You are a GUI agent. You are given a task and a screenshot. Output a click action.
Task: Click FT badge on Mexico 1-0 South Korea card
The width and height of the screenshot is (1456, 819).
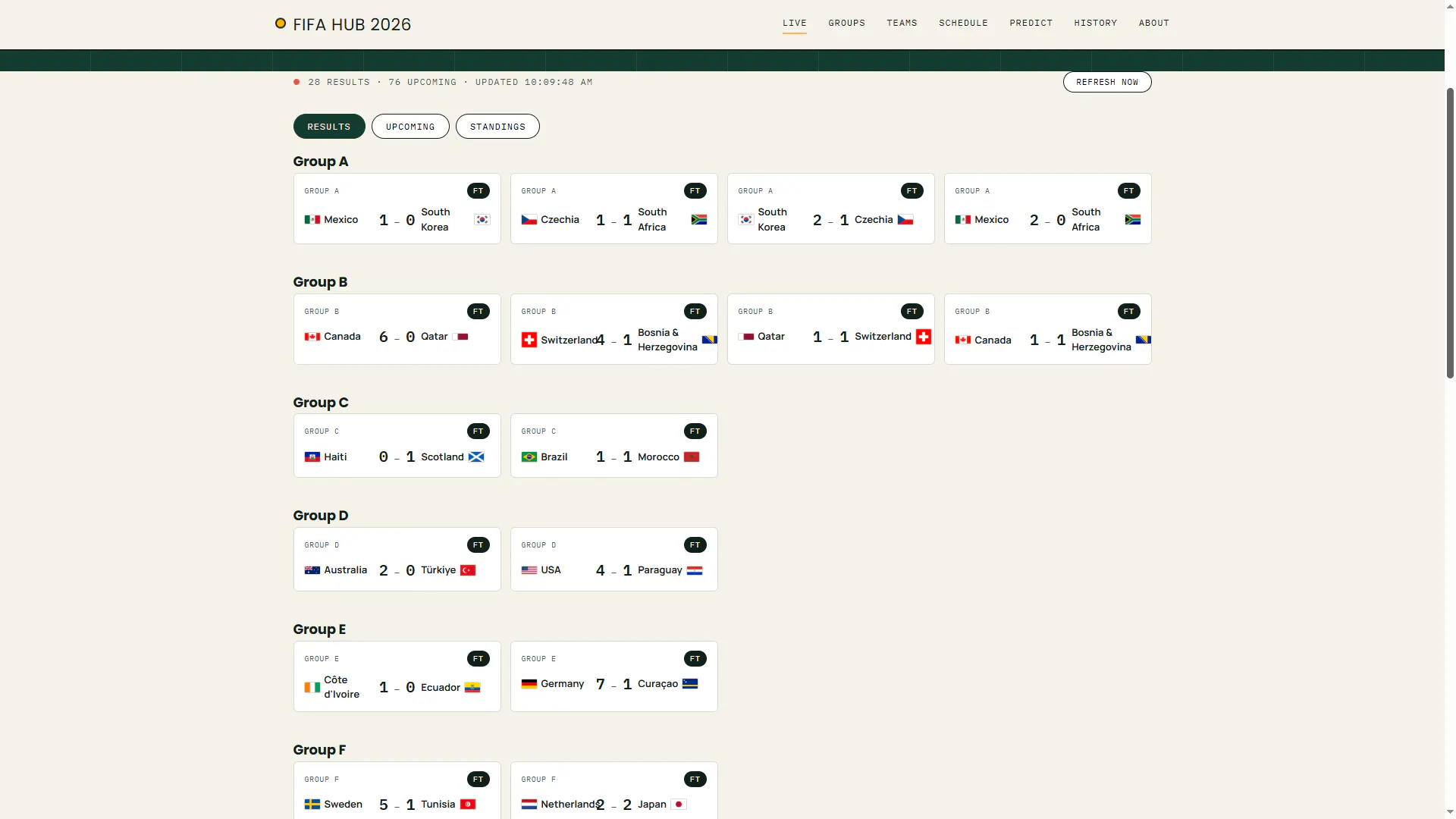(x=479, y=191)
